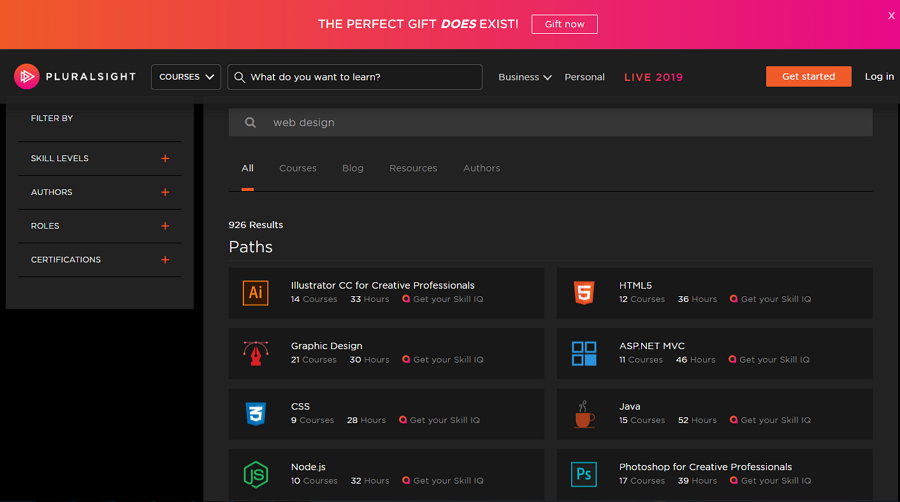Open the Personal menu link
Viewport: 900px width, 502px height.
pos(584,77)
